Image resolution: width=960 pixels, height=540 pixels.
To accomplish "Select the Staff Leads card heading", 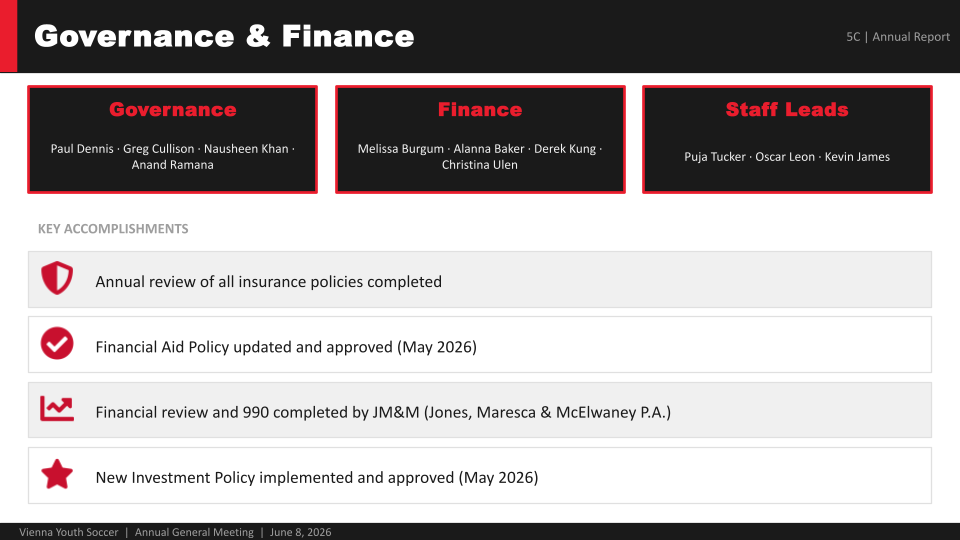I will 787,110.
